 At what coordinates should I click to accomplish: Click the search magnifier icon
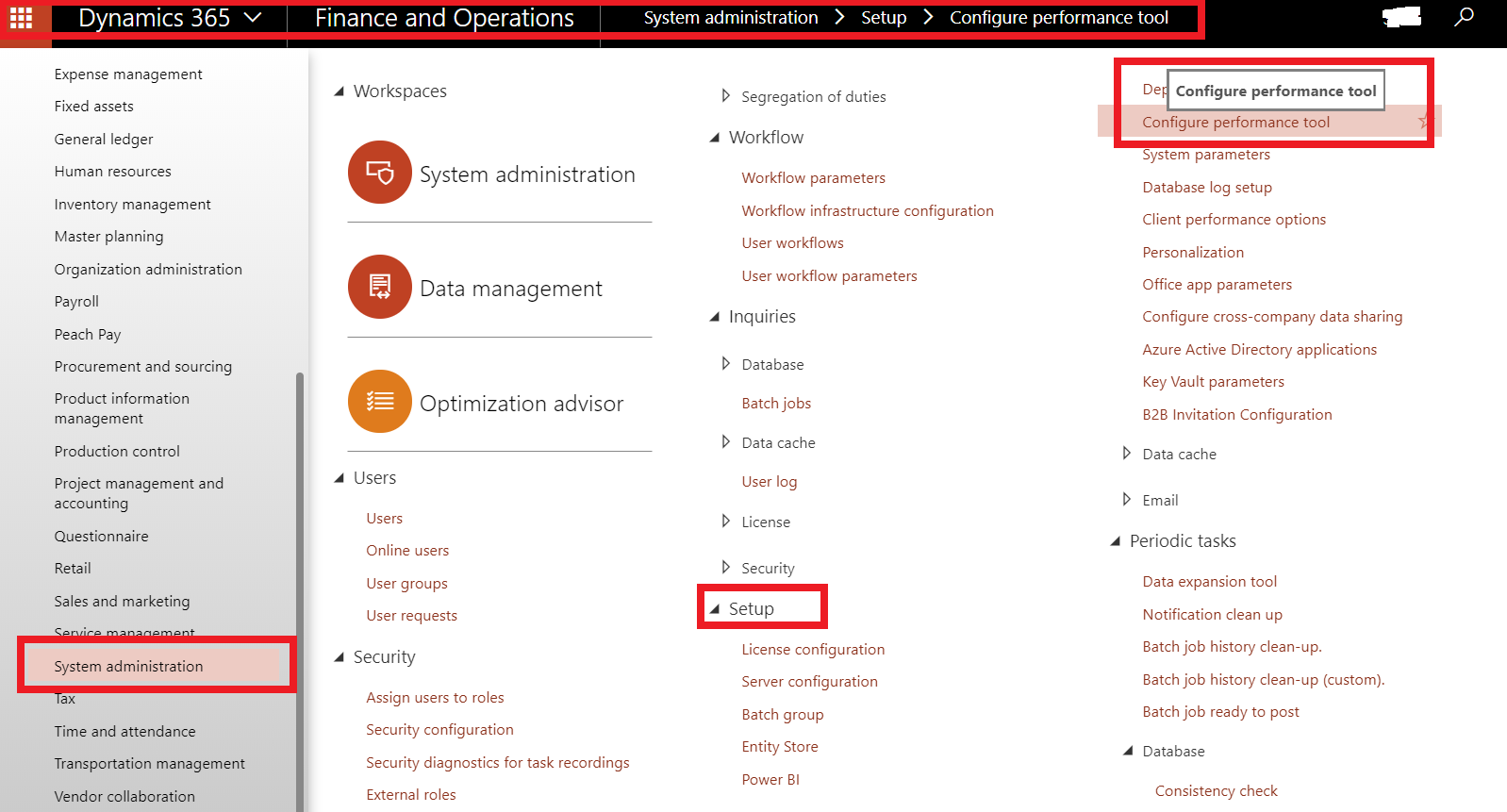1464,17
